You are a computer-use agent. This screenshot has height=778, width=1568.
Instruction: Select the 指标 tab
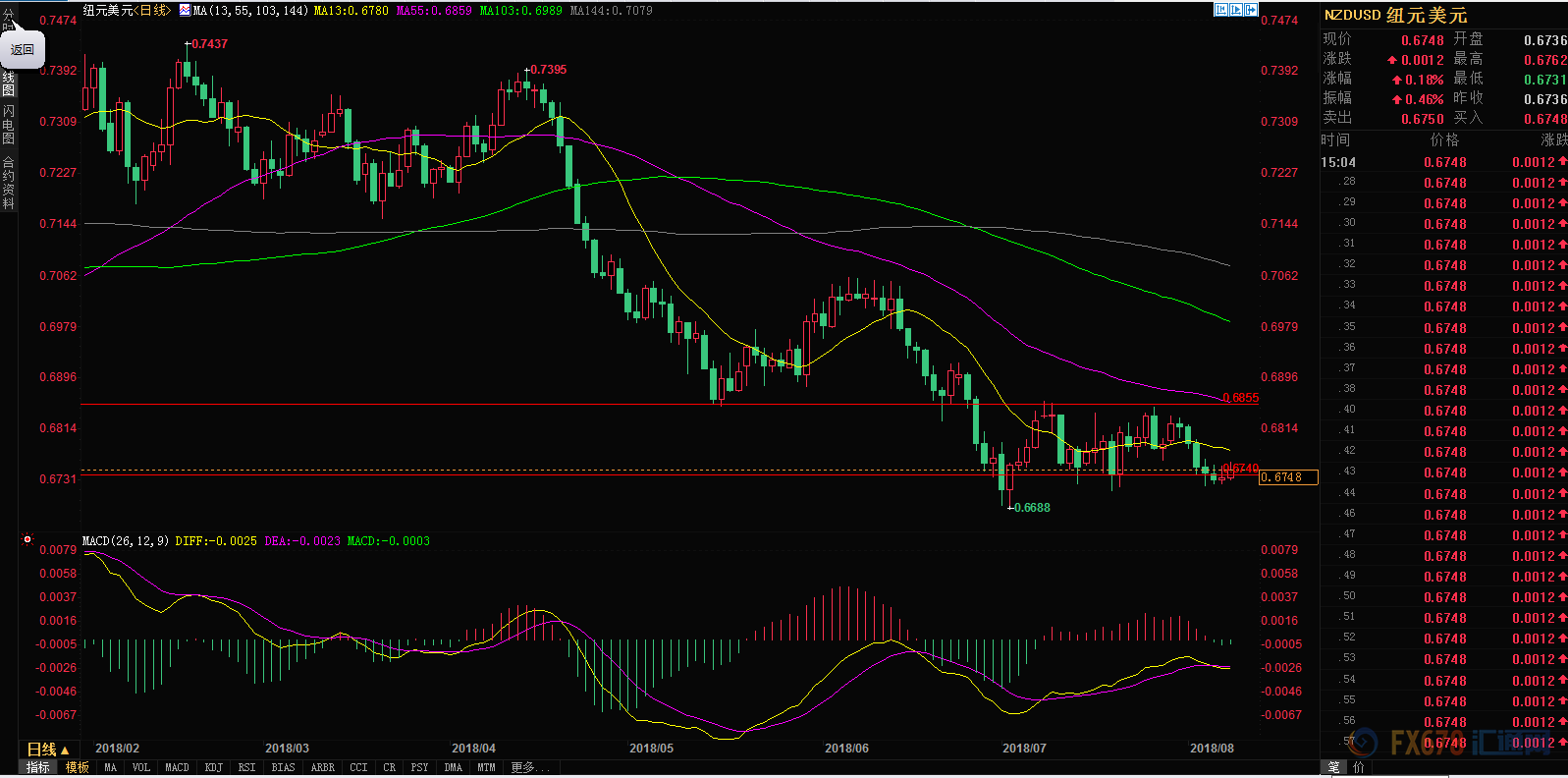coord(38,767)
